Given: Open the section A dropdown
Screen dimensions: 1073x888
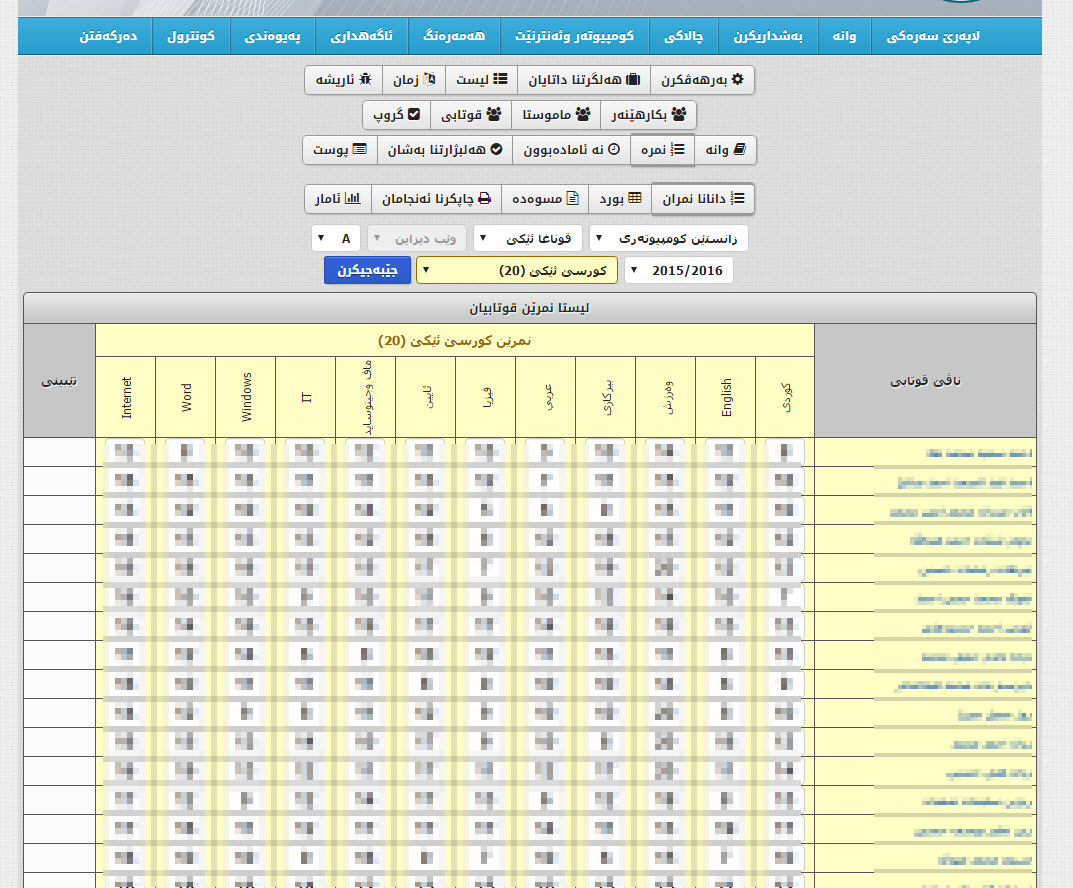Looking at the screenshot, I should [335, 239].
